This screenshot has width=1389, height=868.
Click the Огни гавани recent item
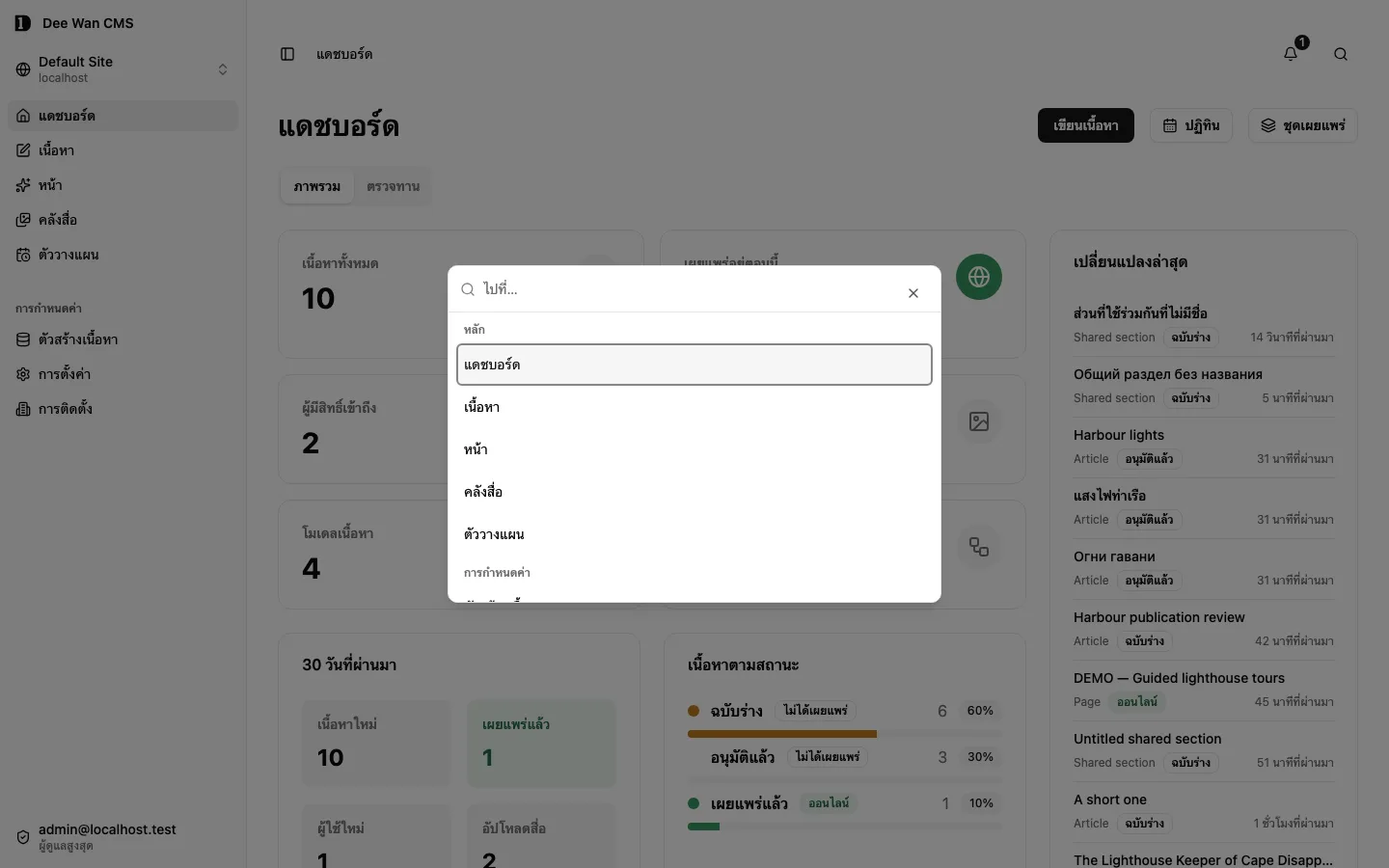(1204, 568)
